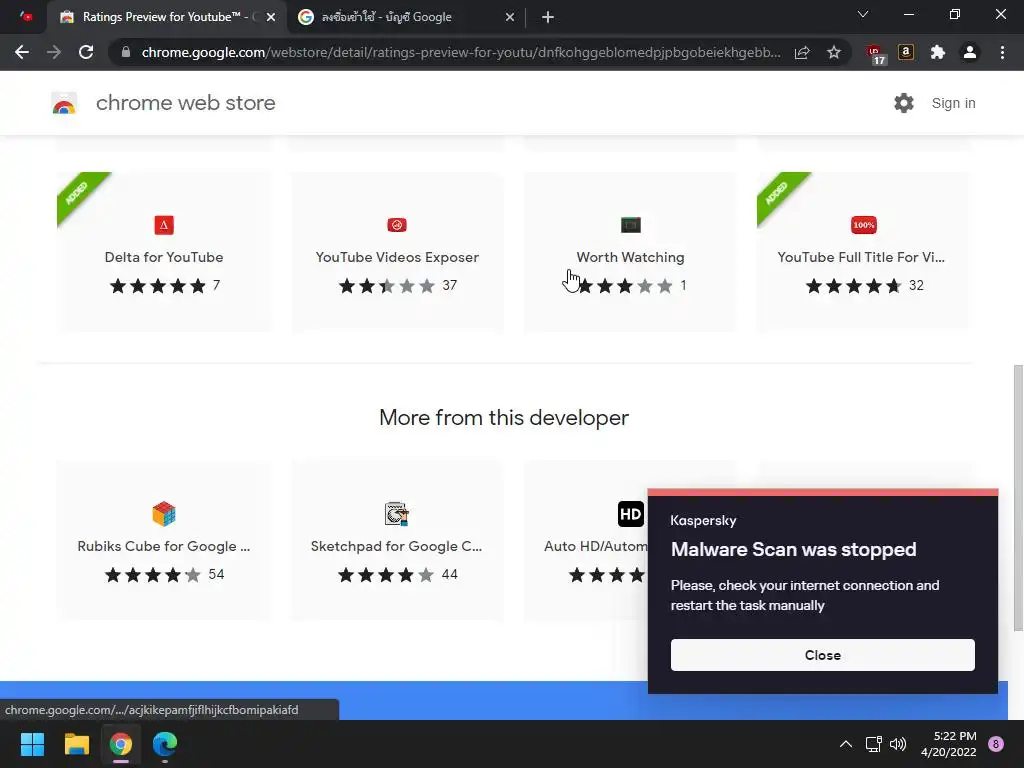The image size is (1024, 768).
Task: Click the Chrome taskbar icon
Action: [121, 744]
